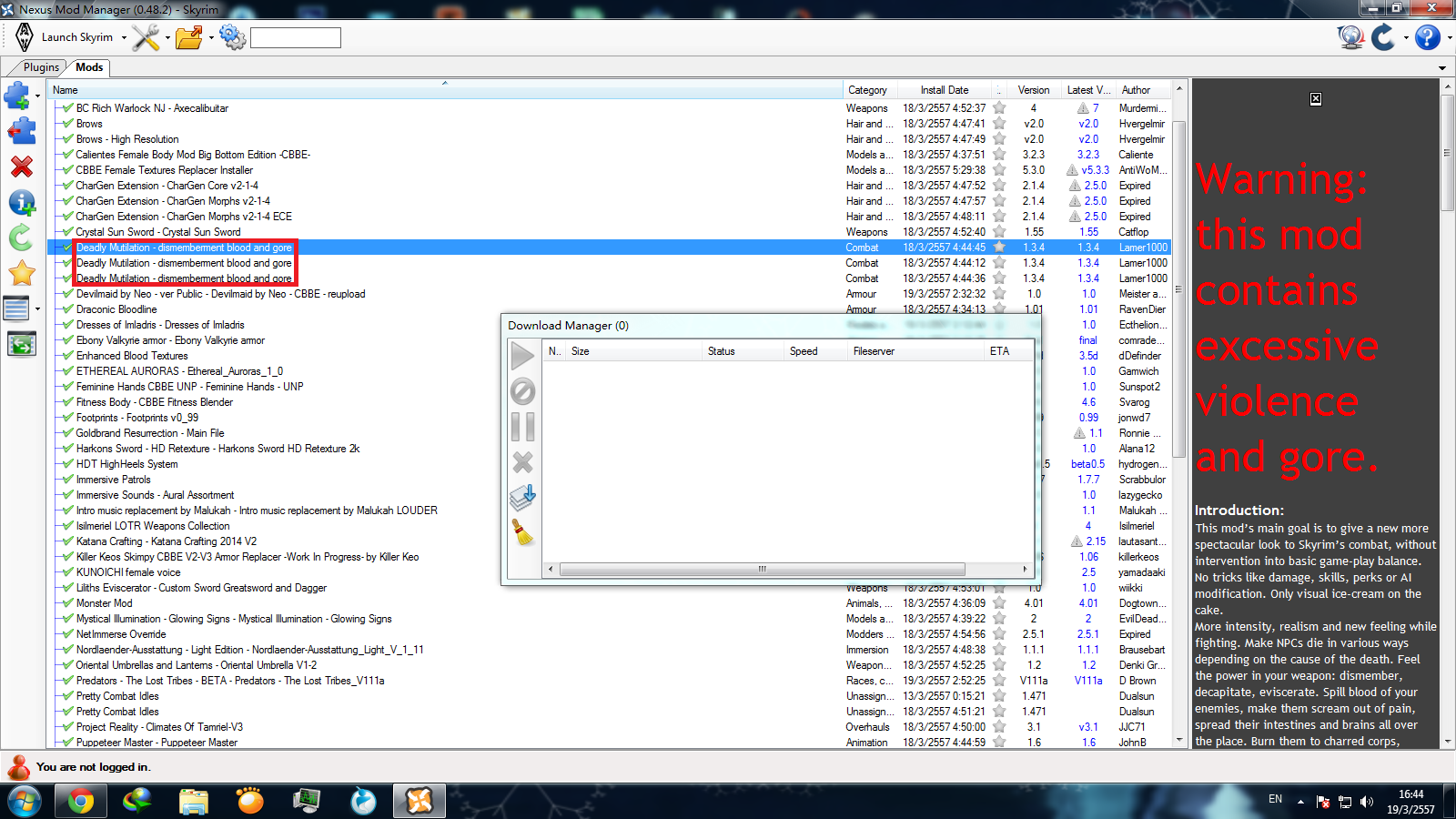Screen dimensions: 1456x819
Task: Expand the add mod puzzle icon dropdown
Action: coord(37,96)
